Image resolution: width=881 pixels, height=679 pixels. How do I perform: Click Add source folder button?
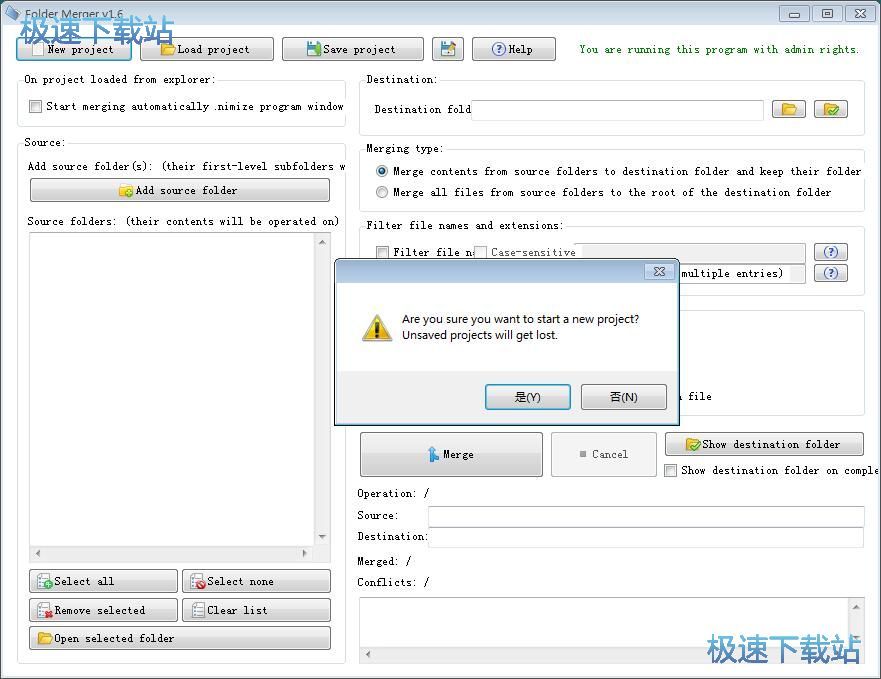(180, 190)
